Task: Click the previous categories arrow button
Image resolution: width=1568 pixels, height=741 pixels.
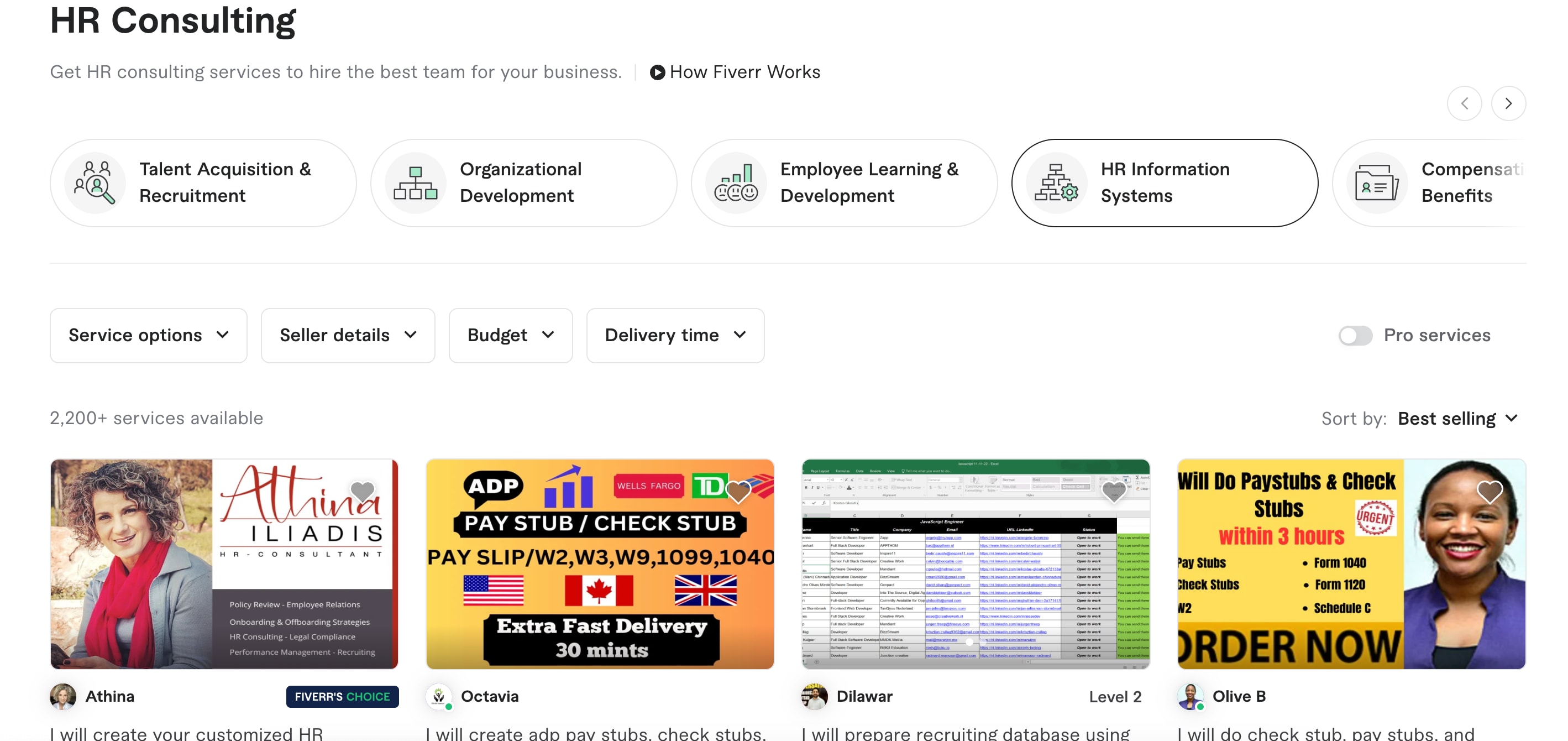Action: [1464, 103]
